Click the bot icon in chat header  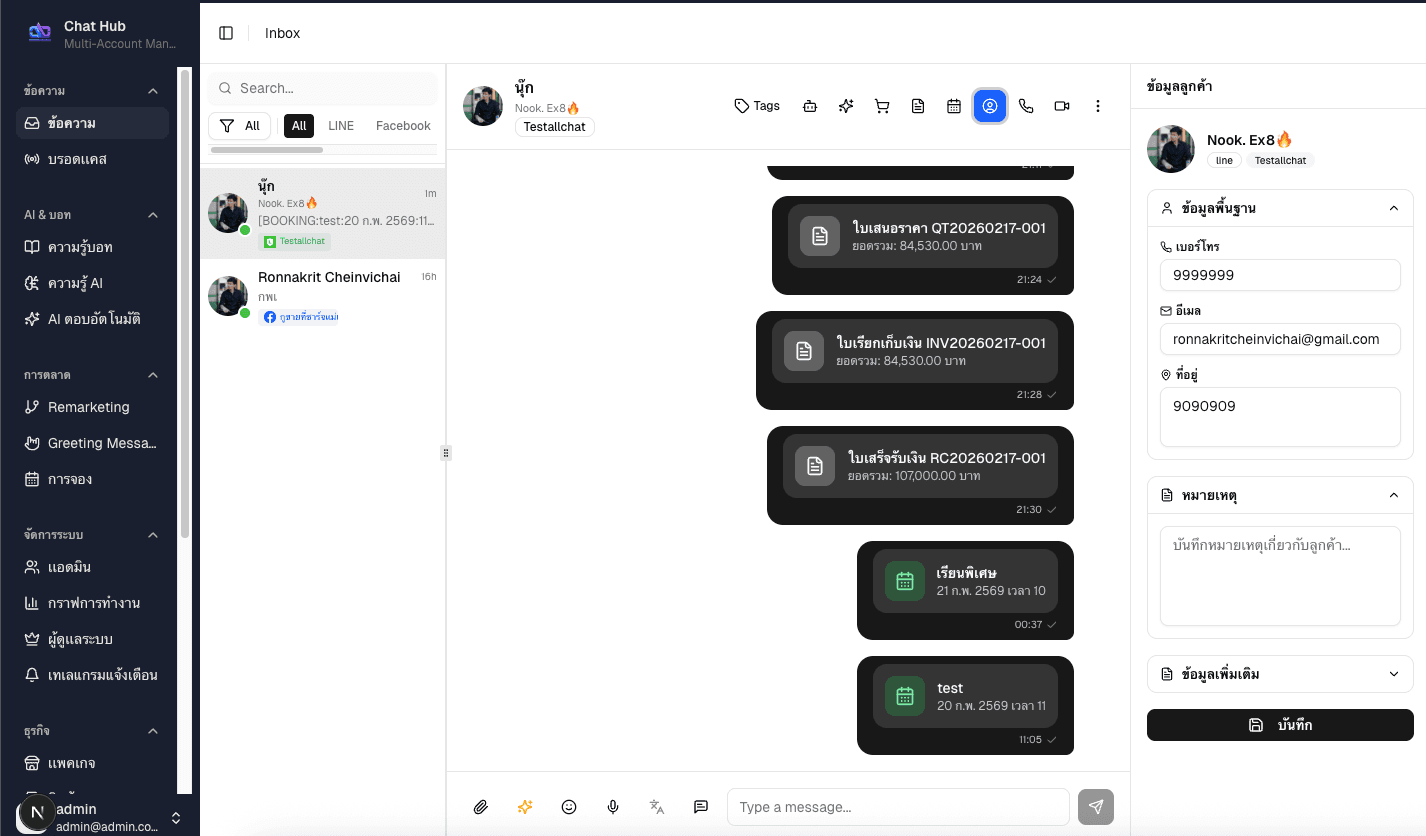click(810, 106)
